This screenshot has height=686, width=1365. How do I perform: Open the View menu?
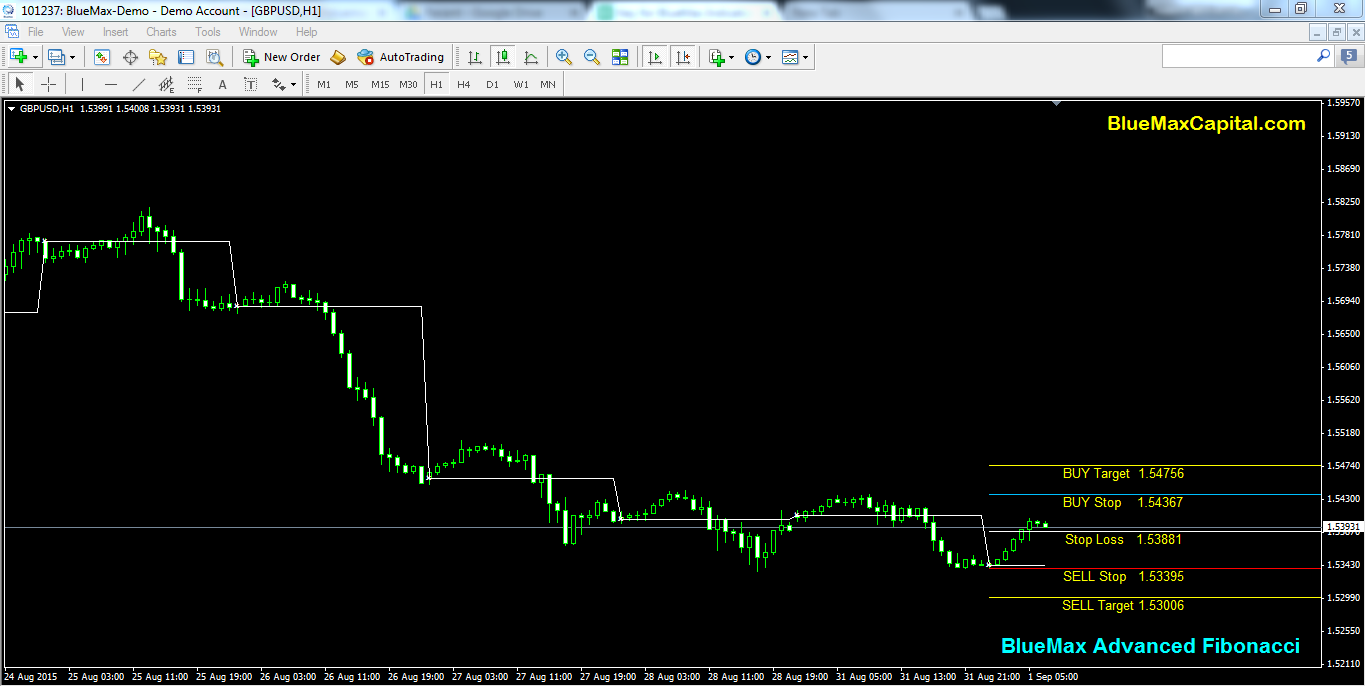[73, 32]
